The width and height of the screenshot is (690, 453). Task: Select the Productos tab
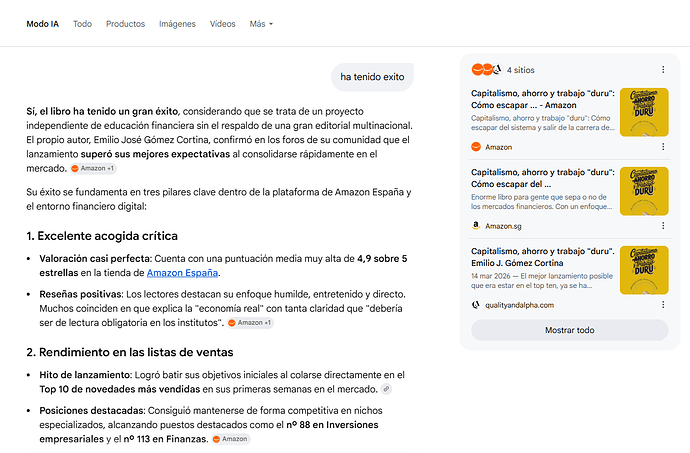(x=125, y=24)
